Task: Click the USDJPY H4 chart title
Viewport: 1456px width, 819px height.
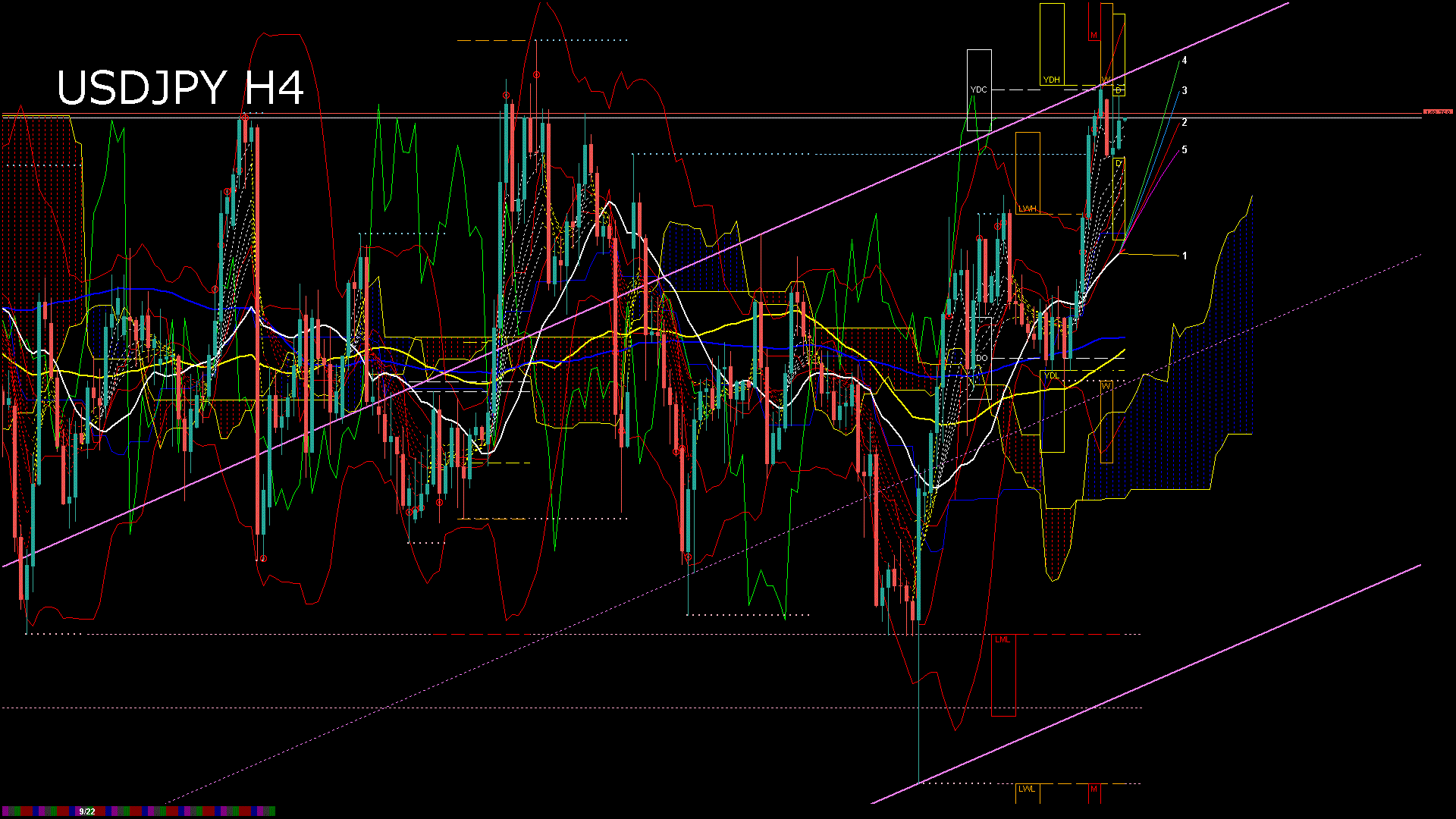Action: coord(180,88)
